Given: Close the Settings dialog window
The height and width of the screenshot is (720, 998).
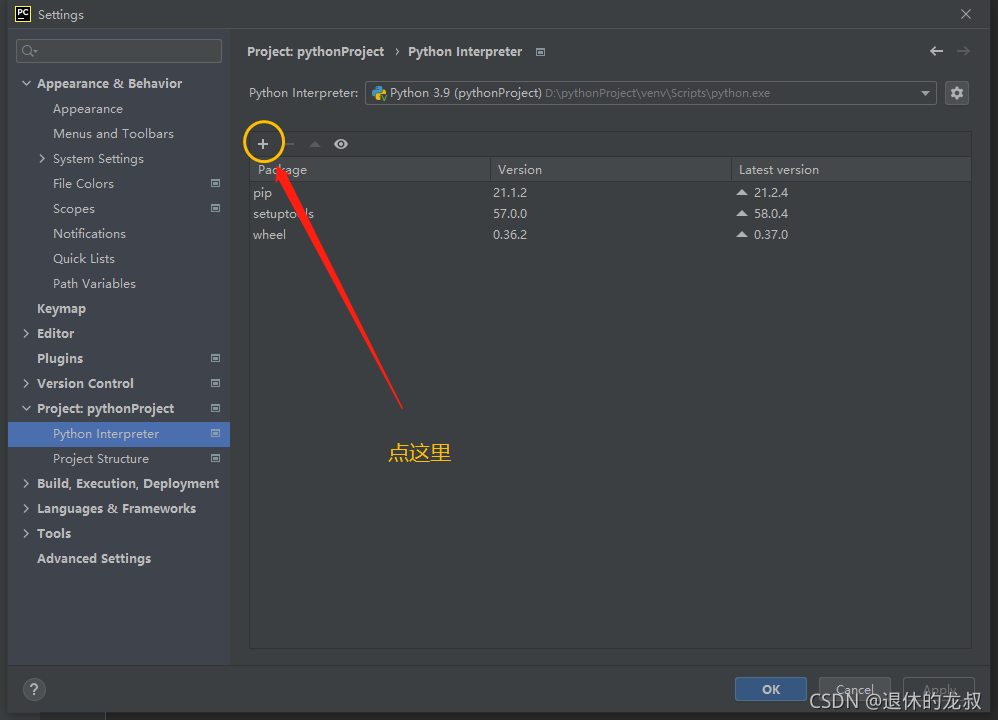Looking at the screenshot, I should 966,14.
